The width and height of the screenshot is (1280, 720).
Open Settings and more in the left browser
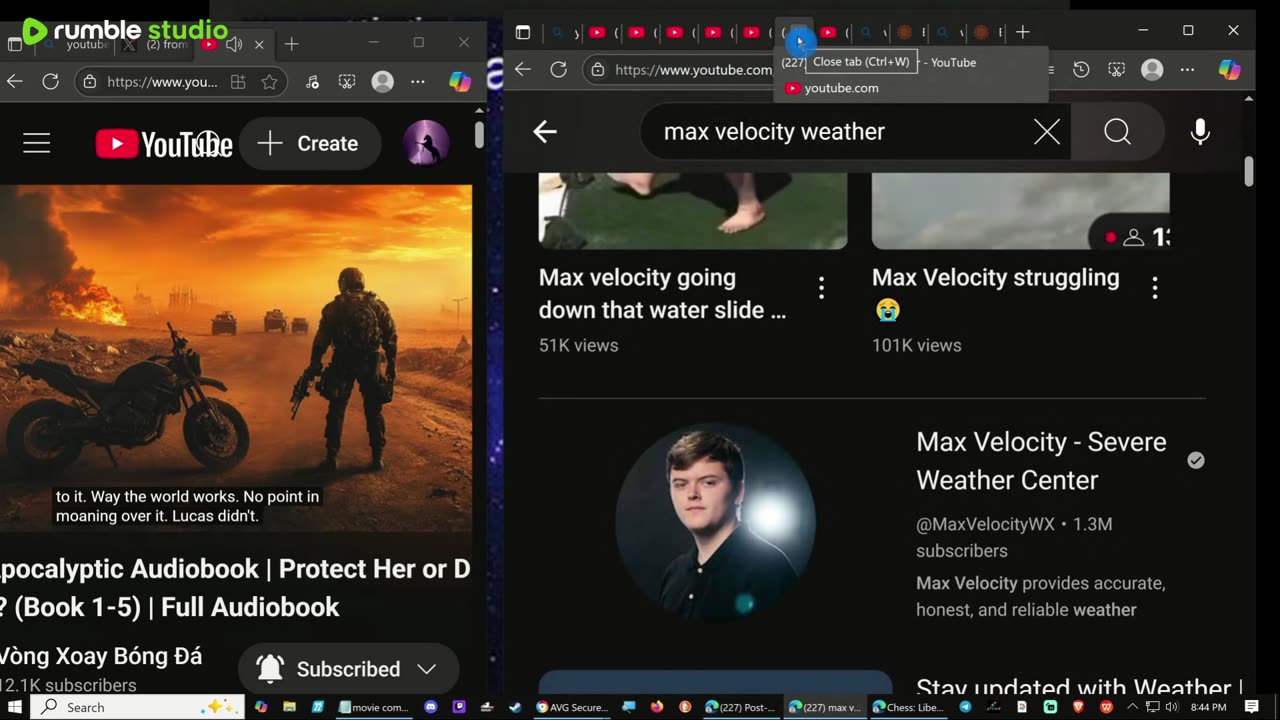point(418,82)
